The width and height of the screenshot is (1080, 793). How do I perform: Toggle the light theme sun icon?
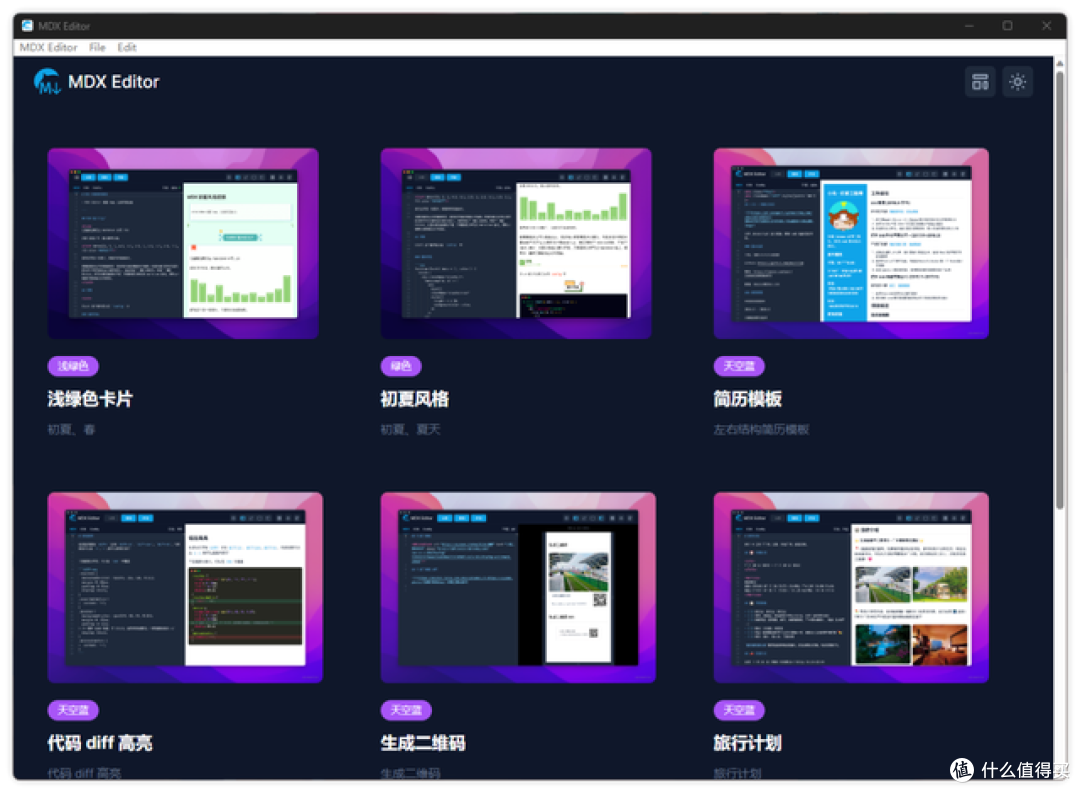1017,82
